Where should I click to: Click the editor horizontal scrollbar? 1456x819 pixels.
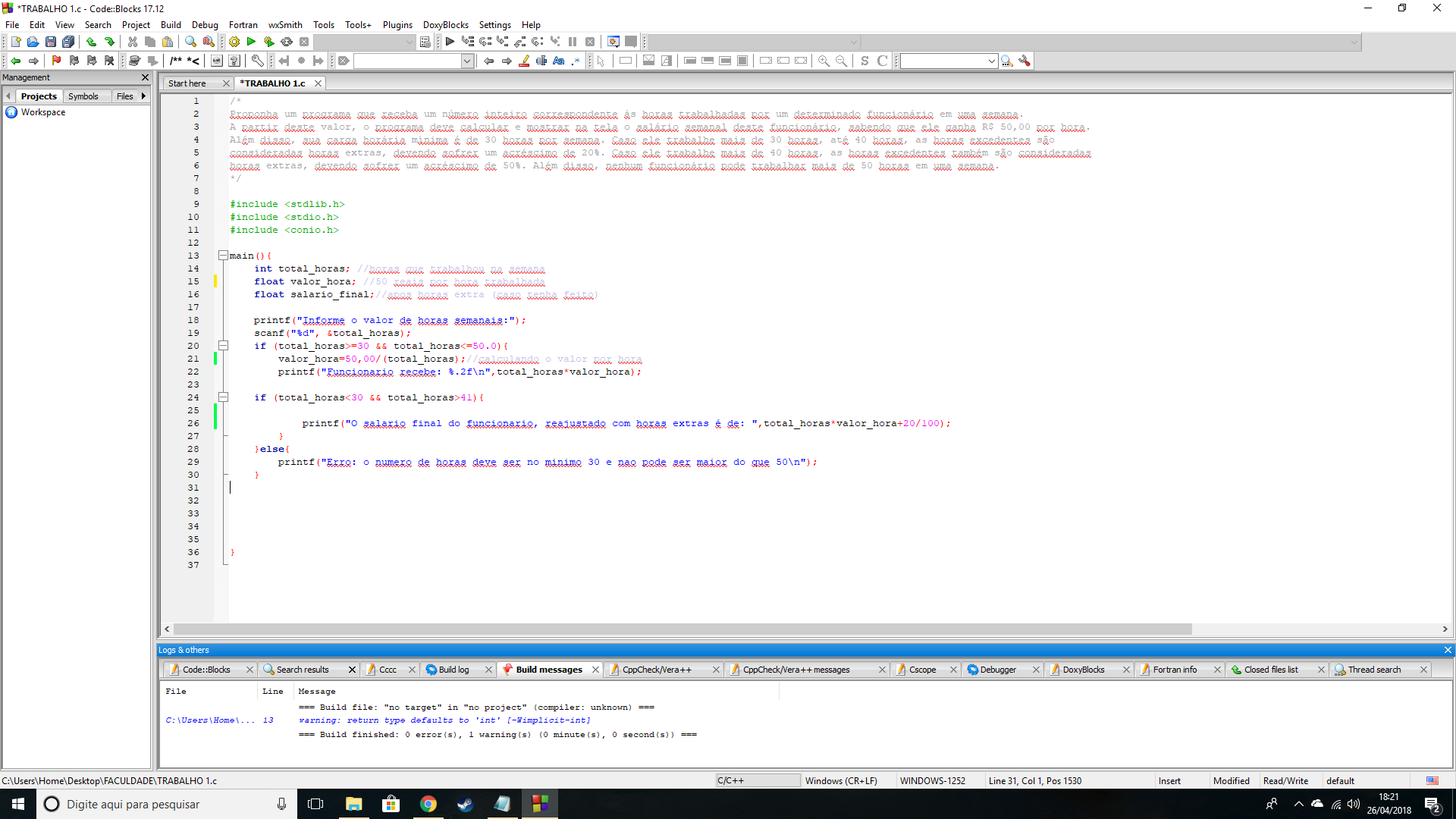[682, 629]
